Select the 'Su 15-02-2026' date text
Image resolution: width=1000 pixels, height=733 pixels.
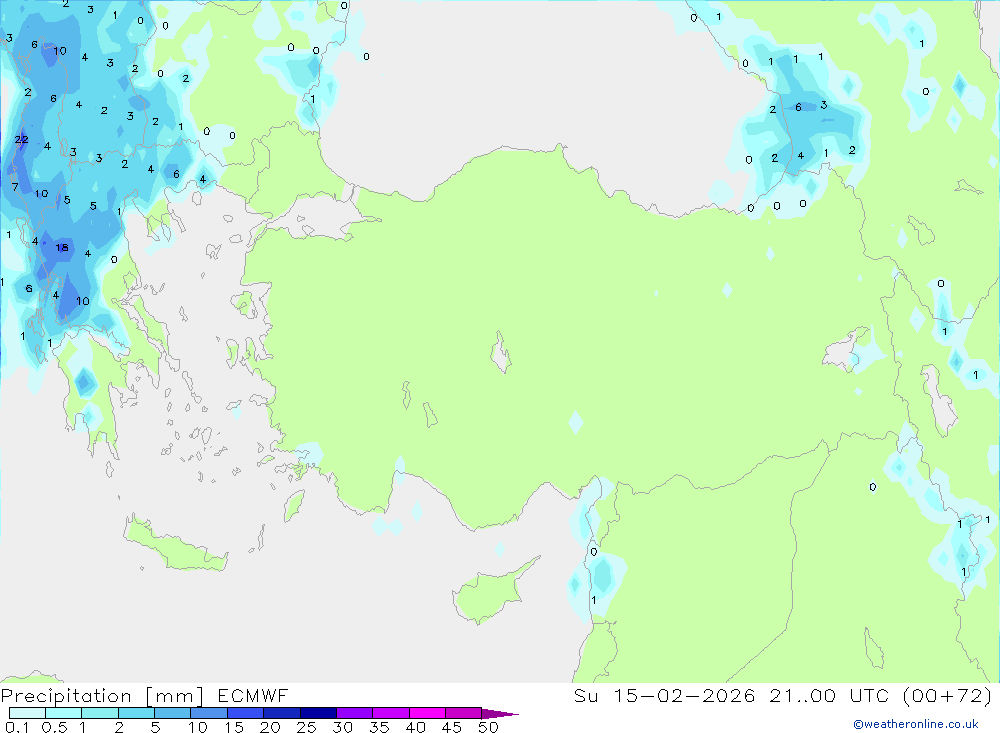coord(664,695)
